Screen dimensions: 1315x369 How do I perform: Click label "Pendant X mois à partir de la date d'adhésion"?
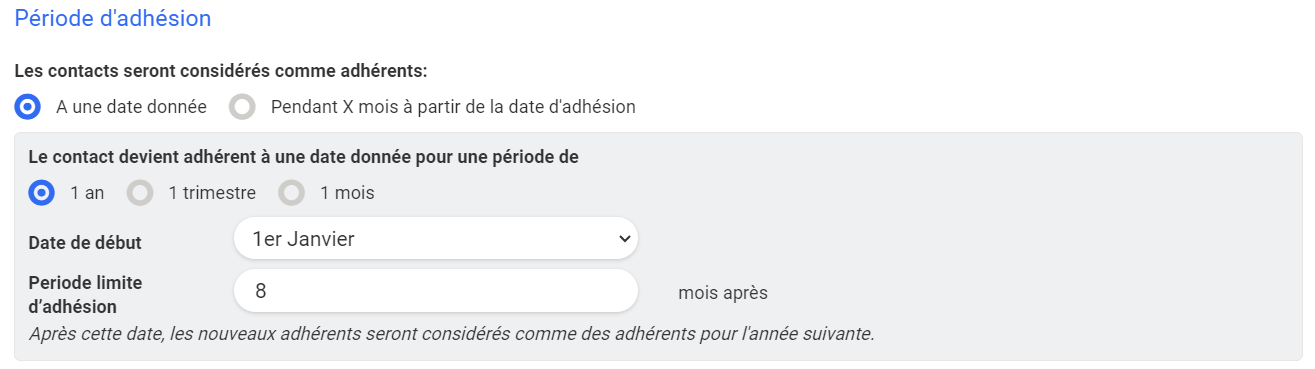coord(453,106)
